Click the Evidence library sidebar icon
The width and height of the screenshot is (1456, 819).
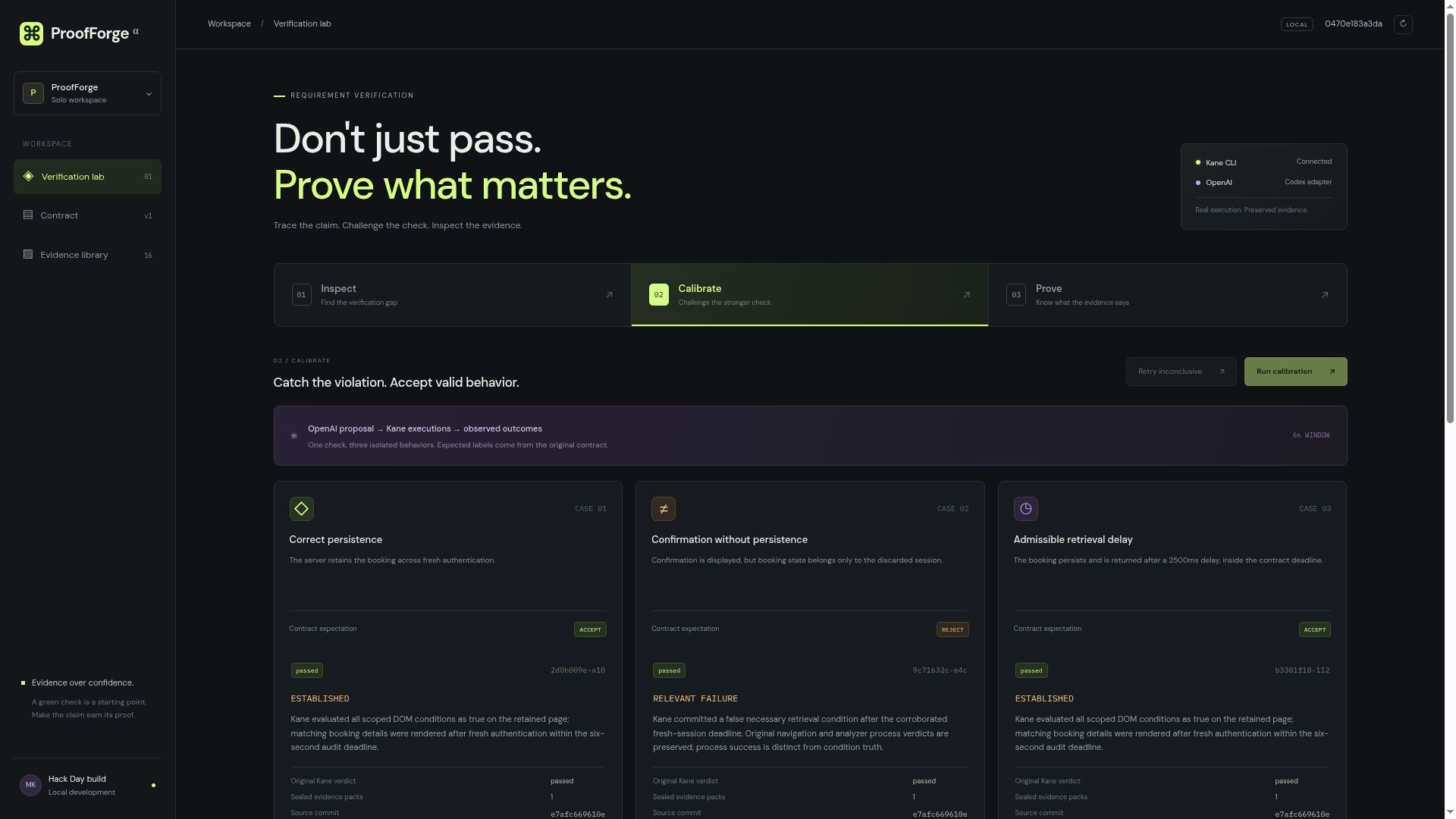click(x=28, y=255)
